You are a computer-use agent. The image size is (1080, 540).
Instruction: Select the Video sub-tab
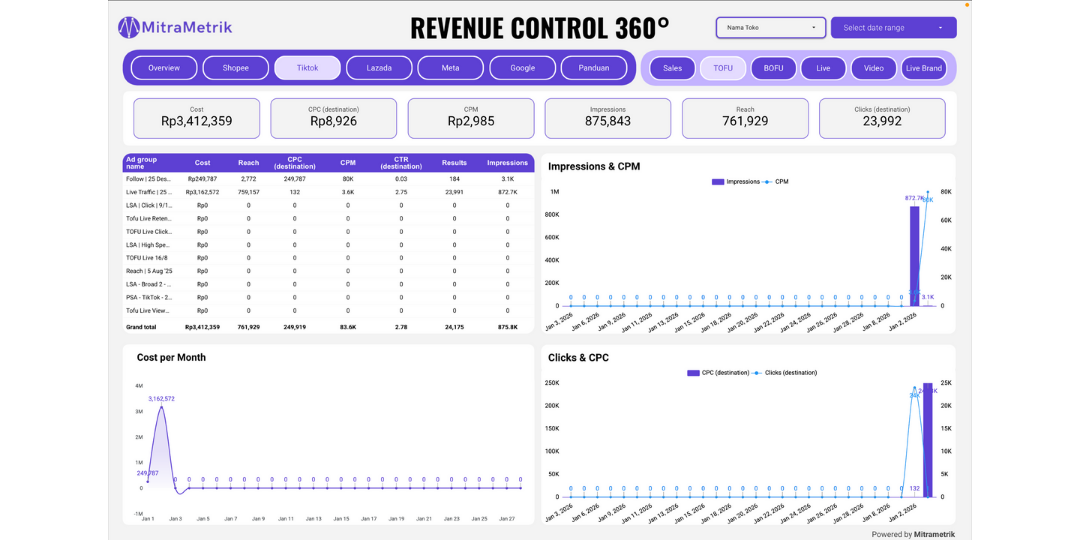pos(874,68)
